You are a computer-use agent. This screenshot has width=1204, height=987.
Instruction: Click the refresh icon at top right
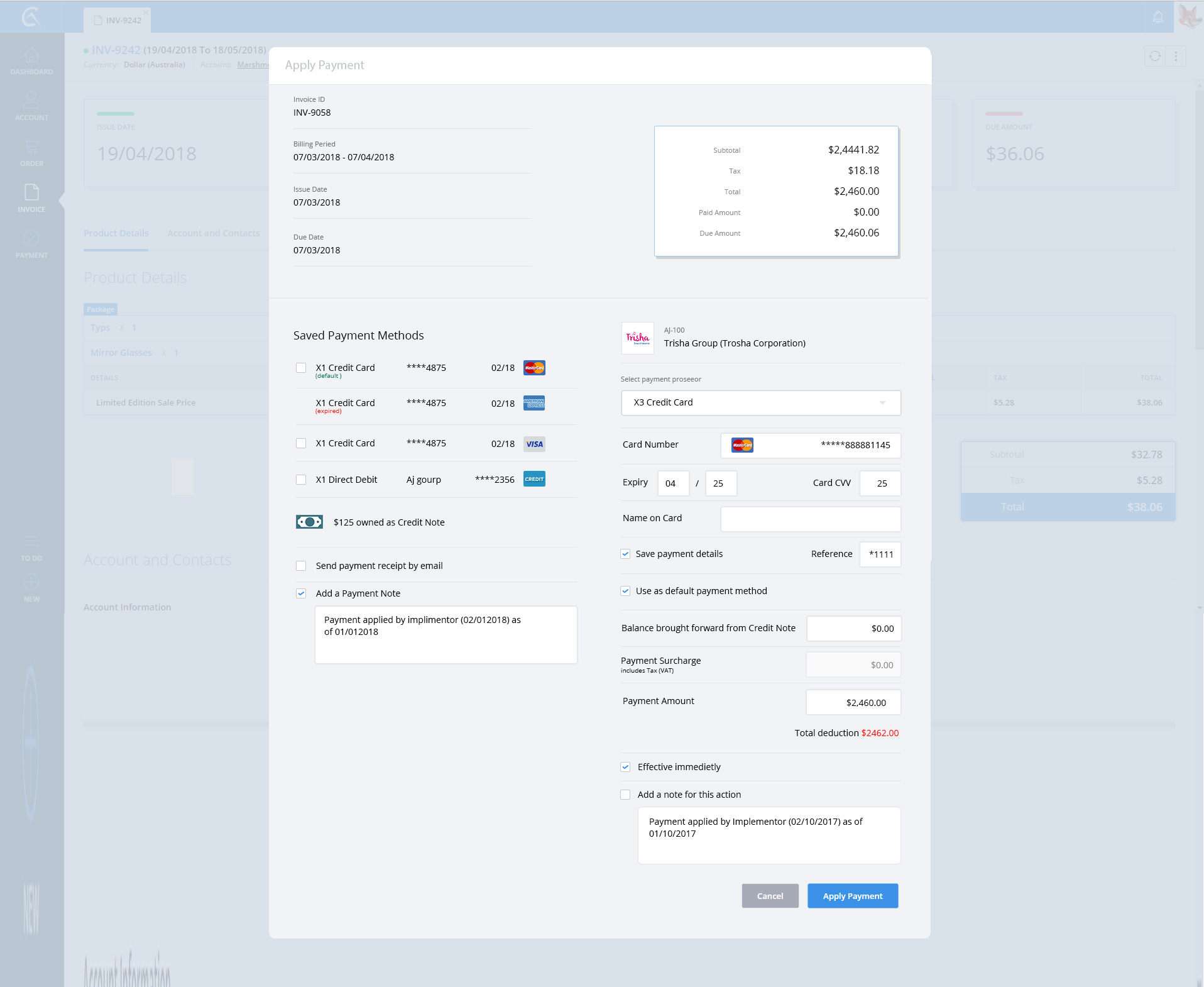1155,57
